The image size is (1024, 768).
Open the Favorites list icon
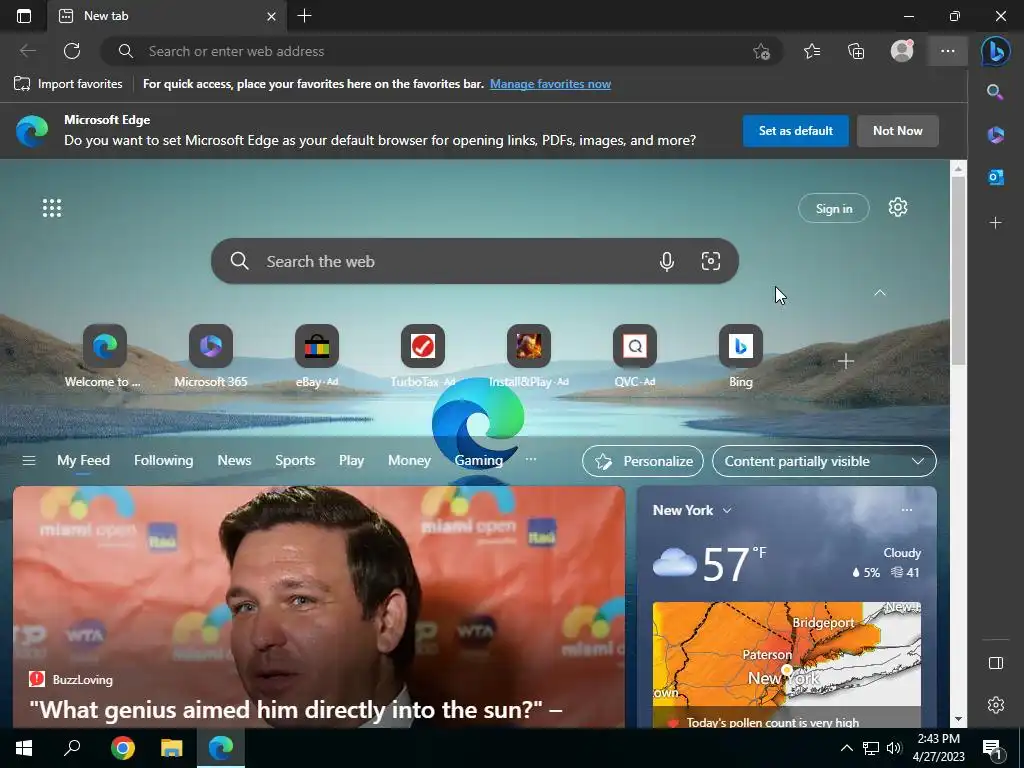tap(812, 51)
